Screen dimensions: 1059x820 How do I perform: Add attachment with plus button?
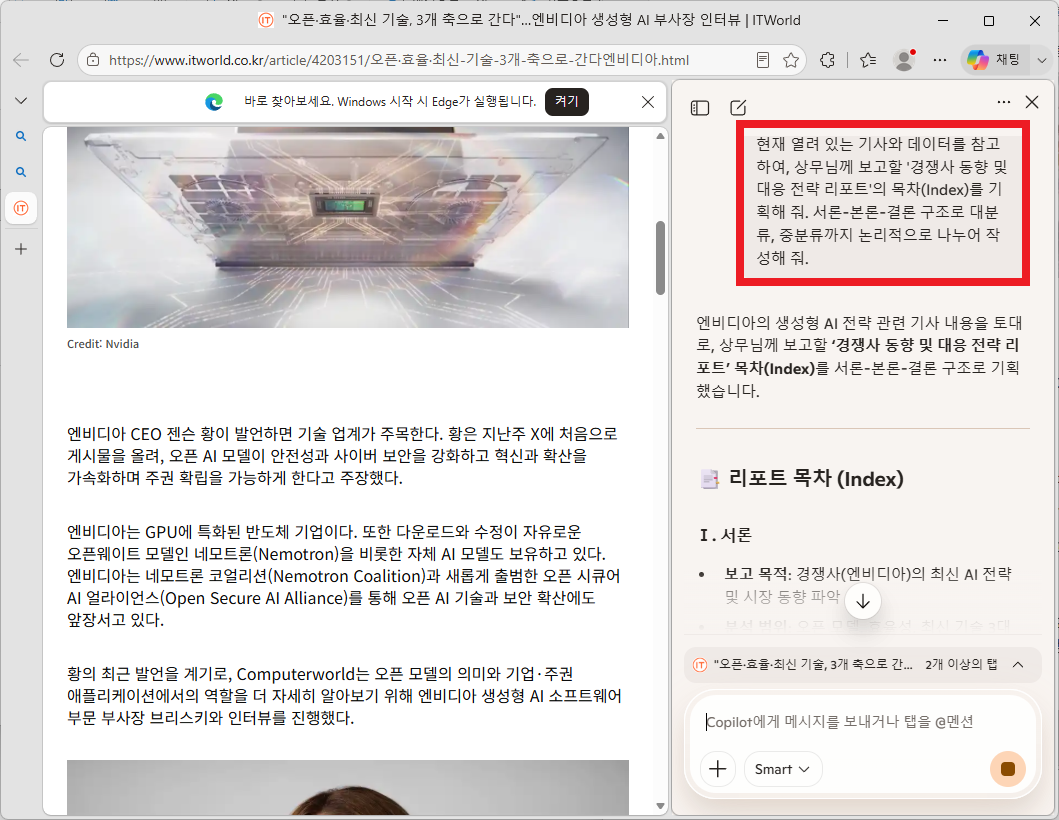point(717,769)
